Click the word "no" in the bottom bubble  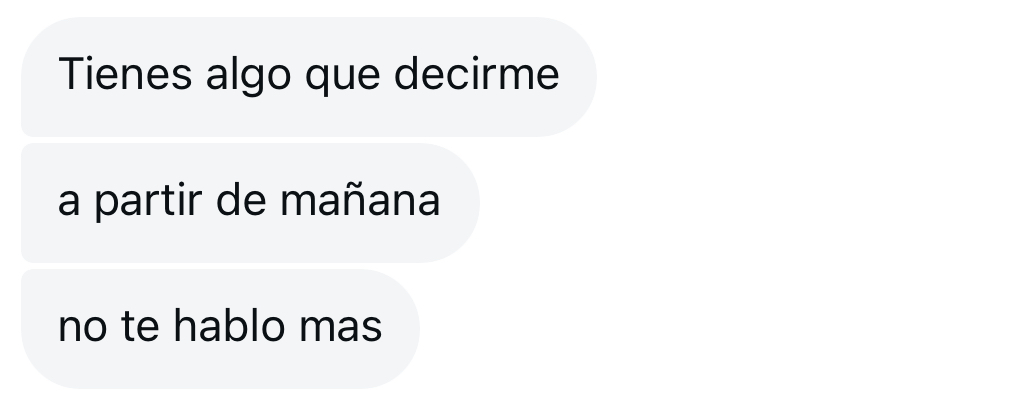tap(82, 328)
